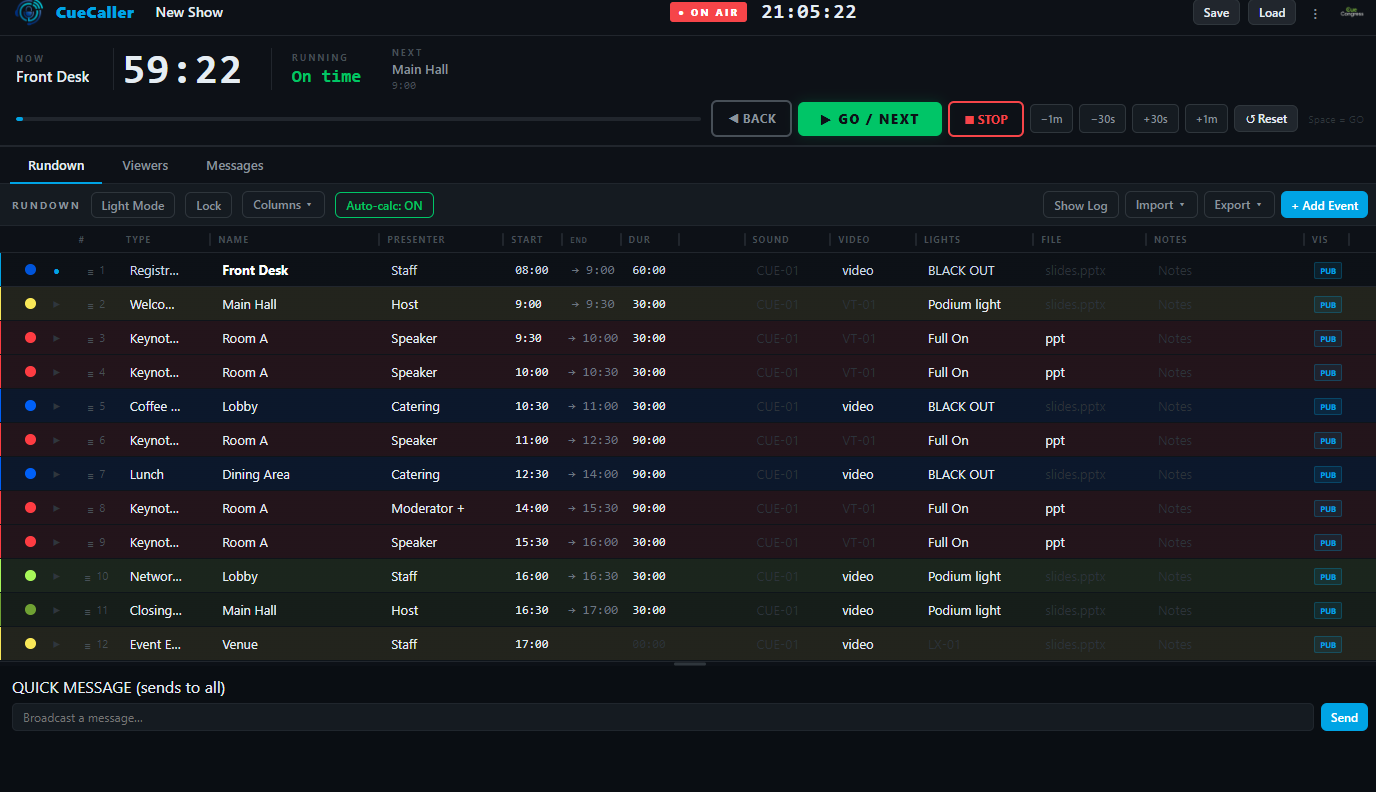Switch to the Messages tab
The image size is (1376, 792).
(235, 165)
